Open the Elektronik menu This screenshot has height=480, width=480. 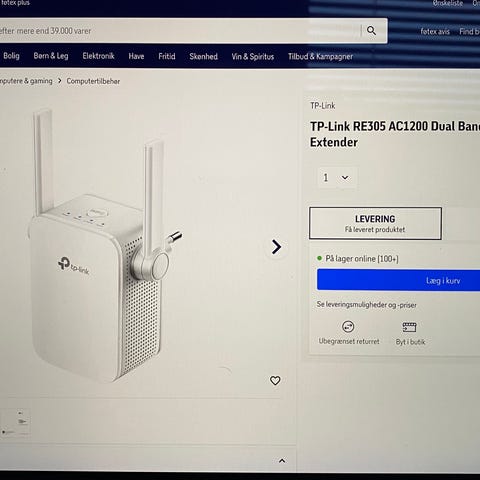98,56
